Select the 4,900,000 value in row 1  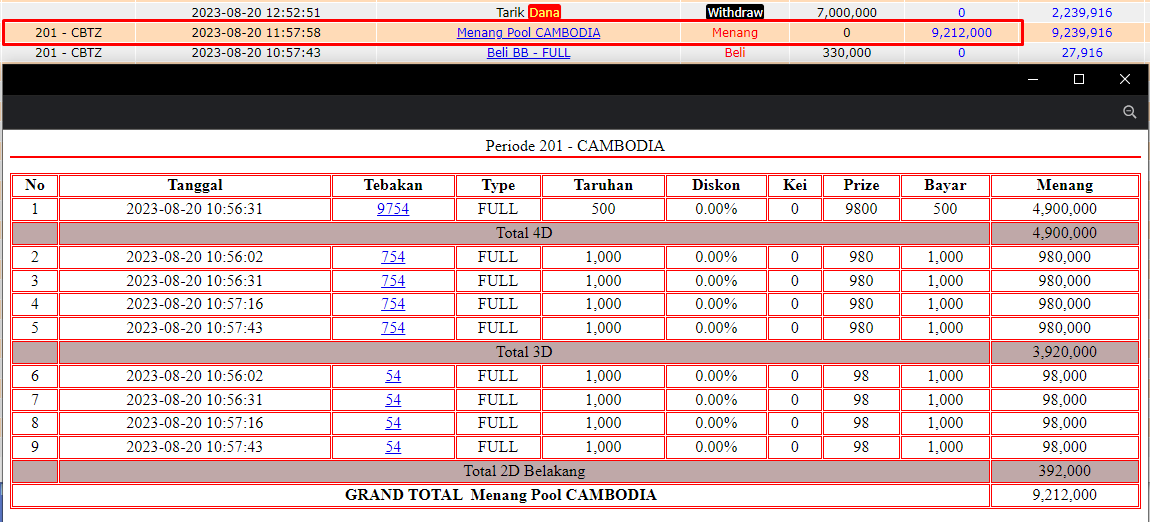point(1064,209)
